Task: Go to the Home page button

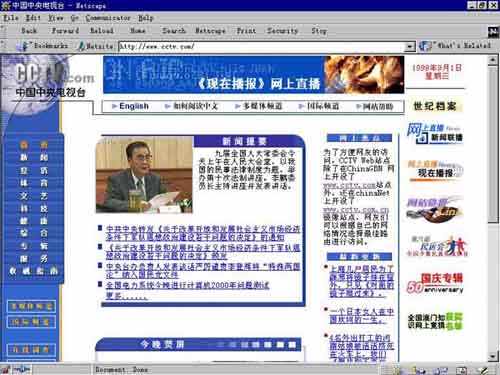Action: tap(138, 31)
